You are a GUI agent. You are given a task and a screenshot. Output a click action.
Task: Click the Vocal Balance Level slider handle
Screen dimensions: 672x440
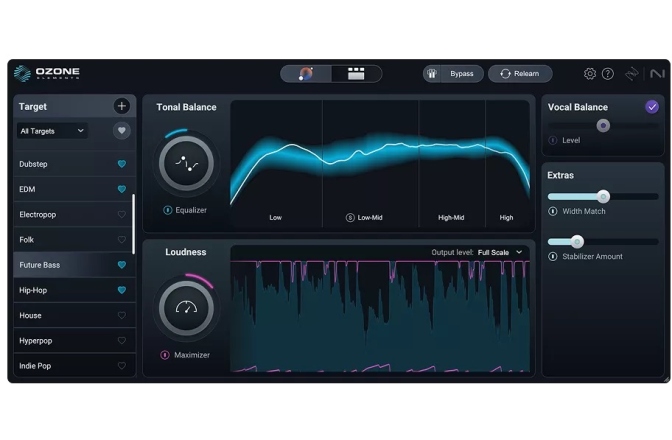point(603,126)
